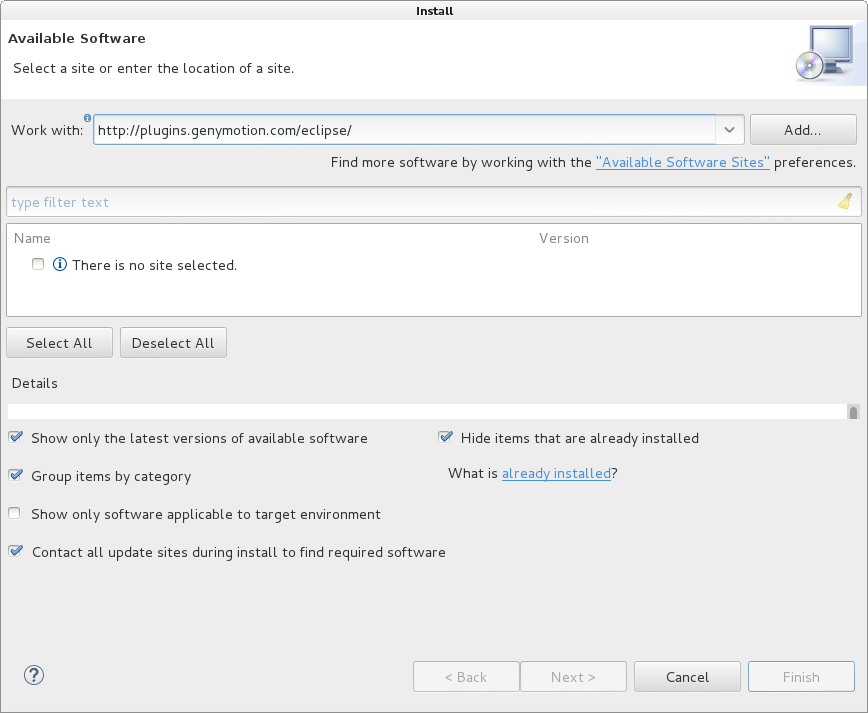Click the help question mark icon

[x=34, y=675]
